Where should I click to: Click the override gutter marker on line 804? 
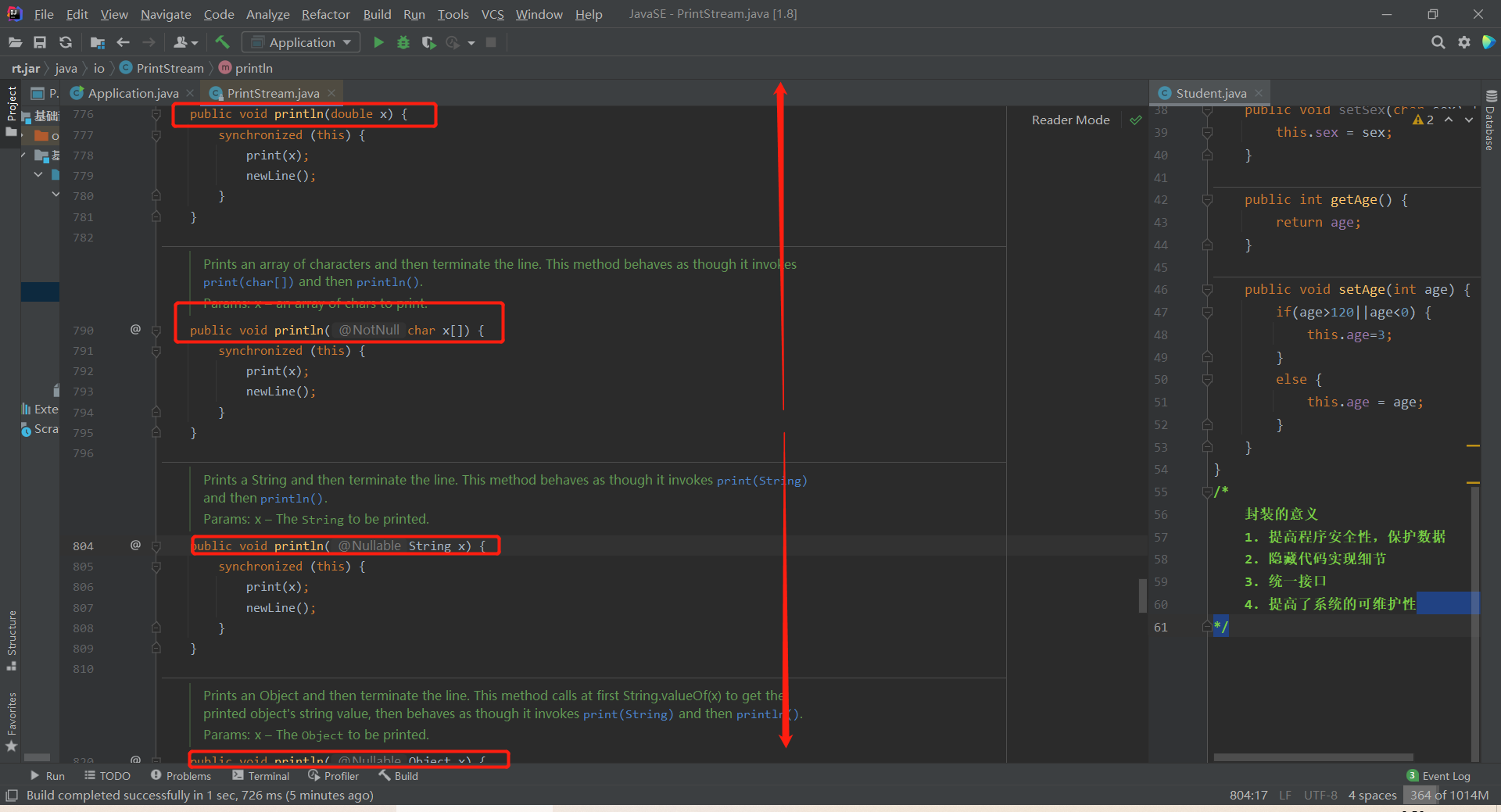tap(135, 546)
